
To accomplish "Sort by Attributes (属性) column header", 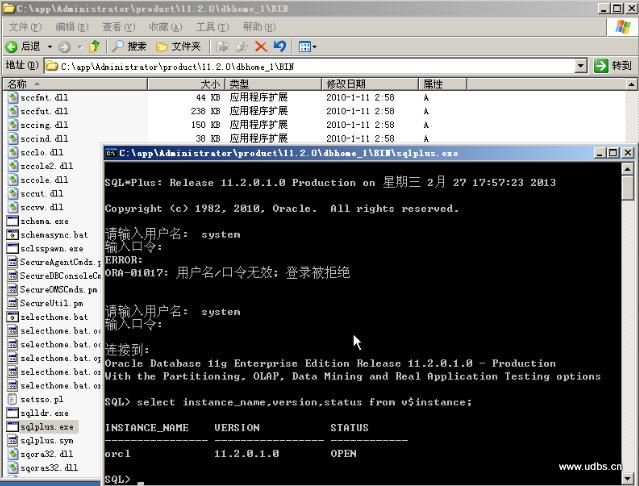I will (443, 84).
